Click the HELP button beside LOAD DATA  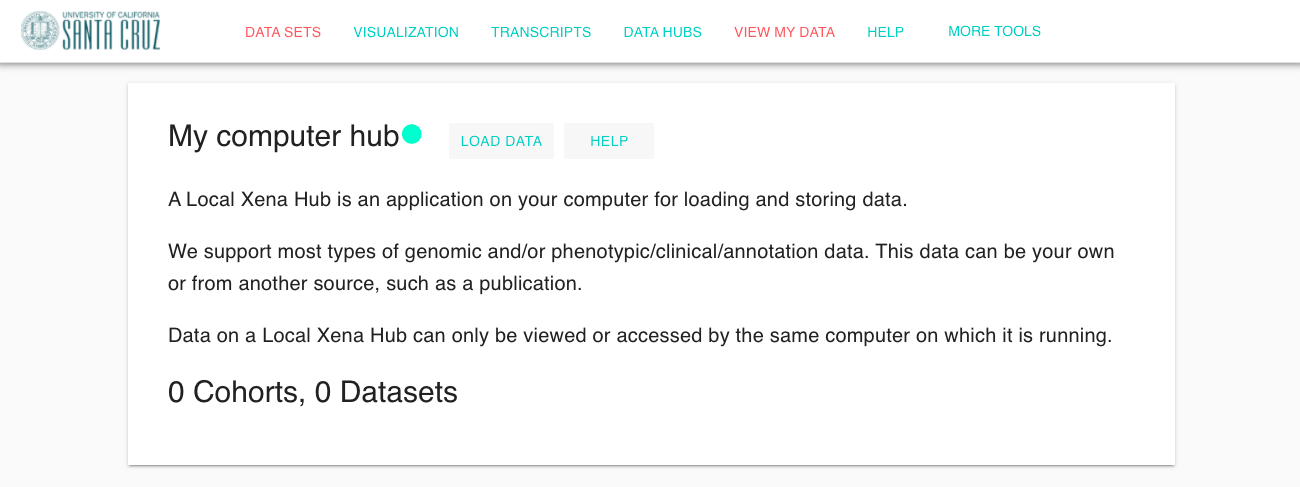point(609,141)
